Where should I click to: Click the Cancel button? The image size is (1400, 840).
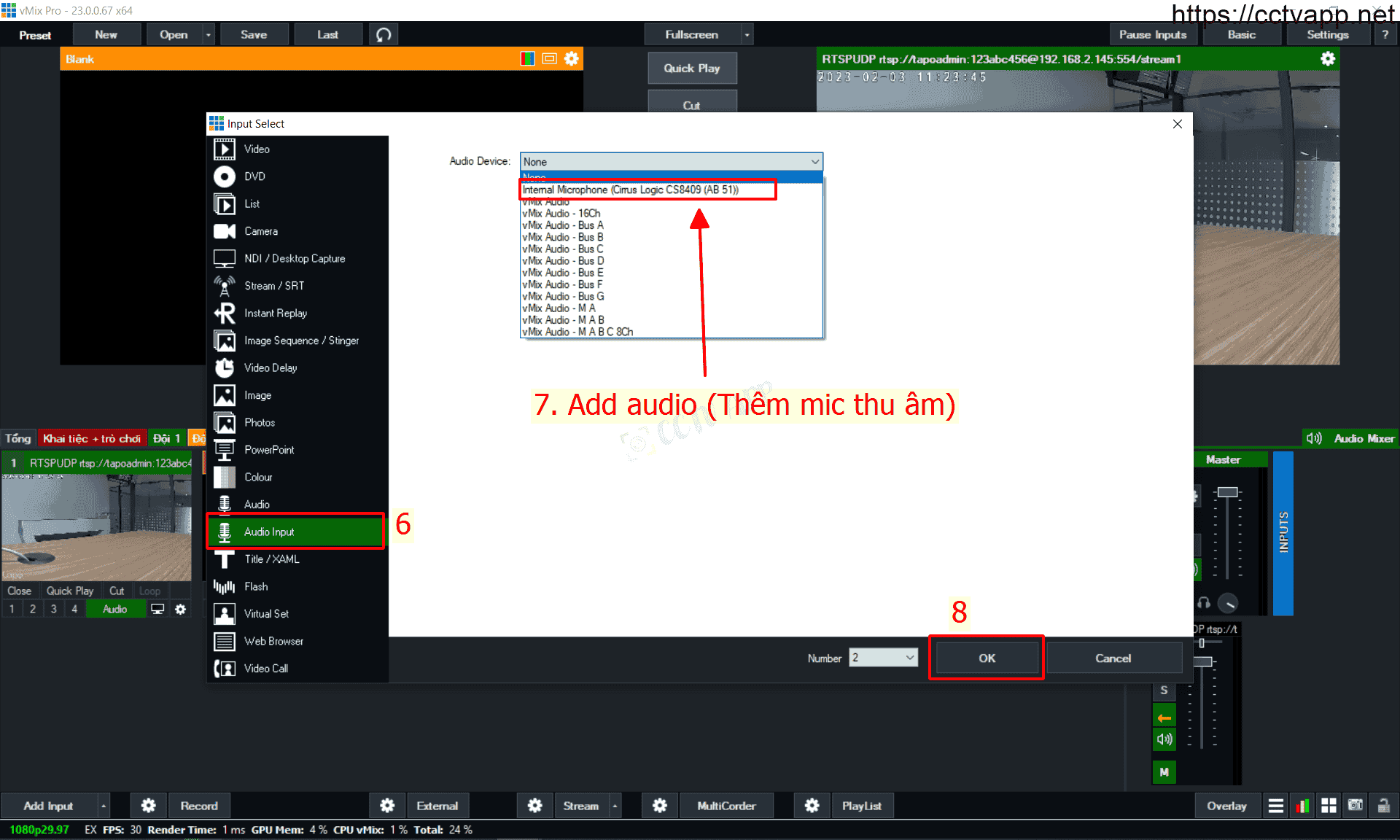tap(1113, 658)
